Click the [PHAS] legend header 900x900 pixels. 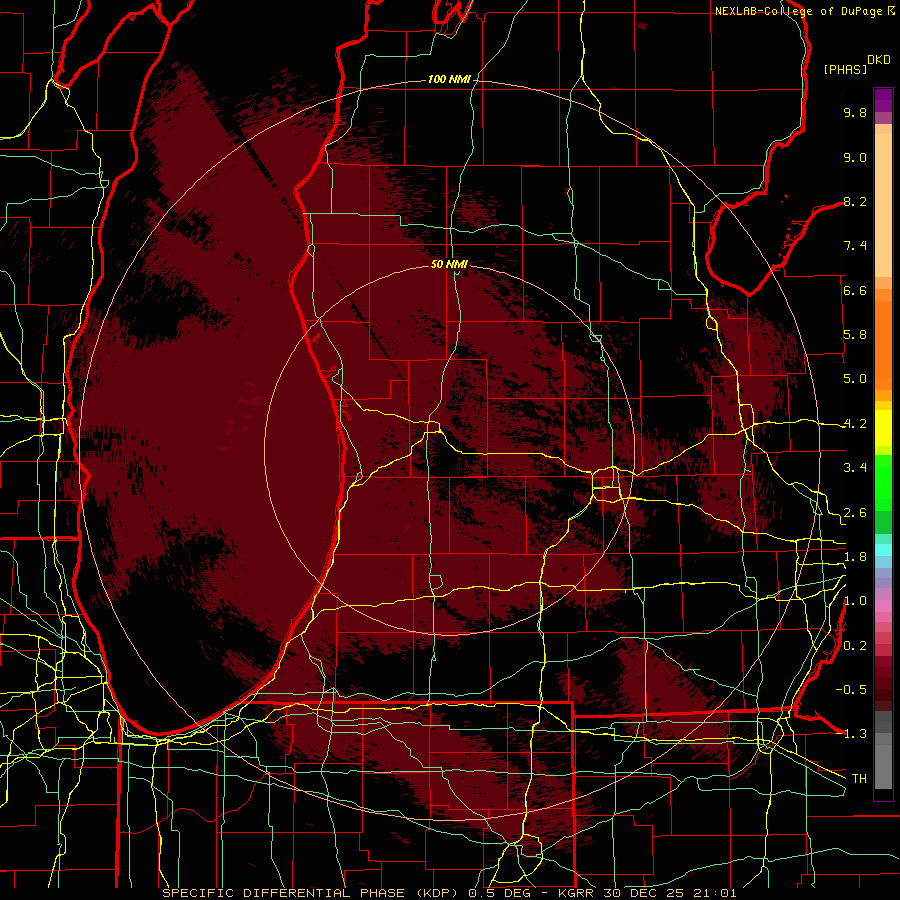point(845,70)
